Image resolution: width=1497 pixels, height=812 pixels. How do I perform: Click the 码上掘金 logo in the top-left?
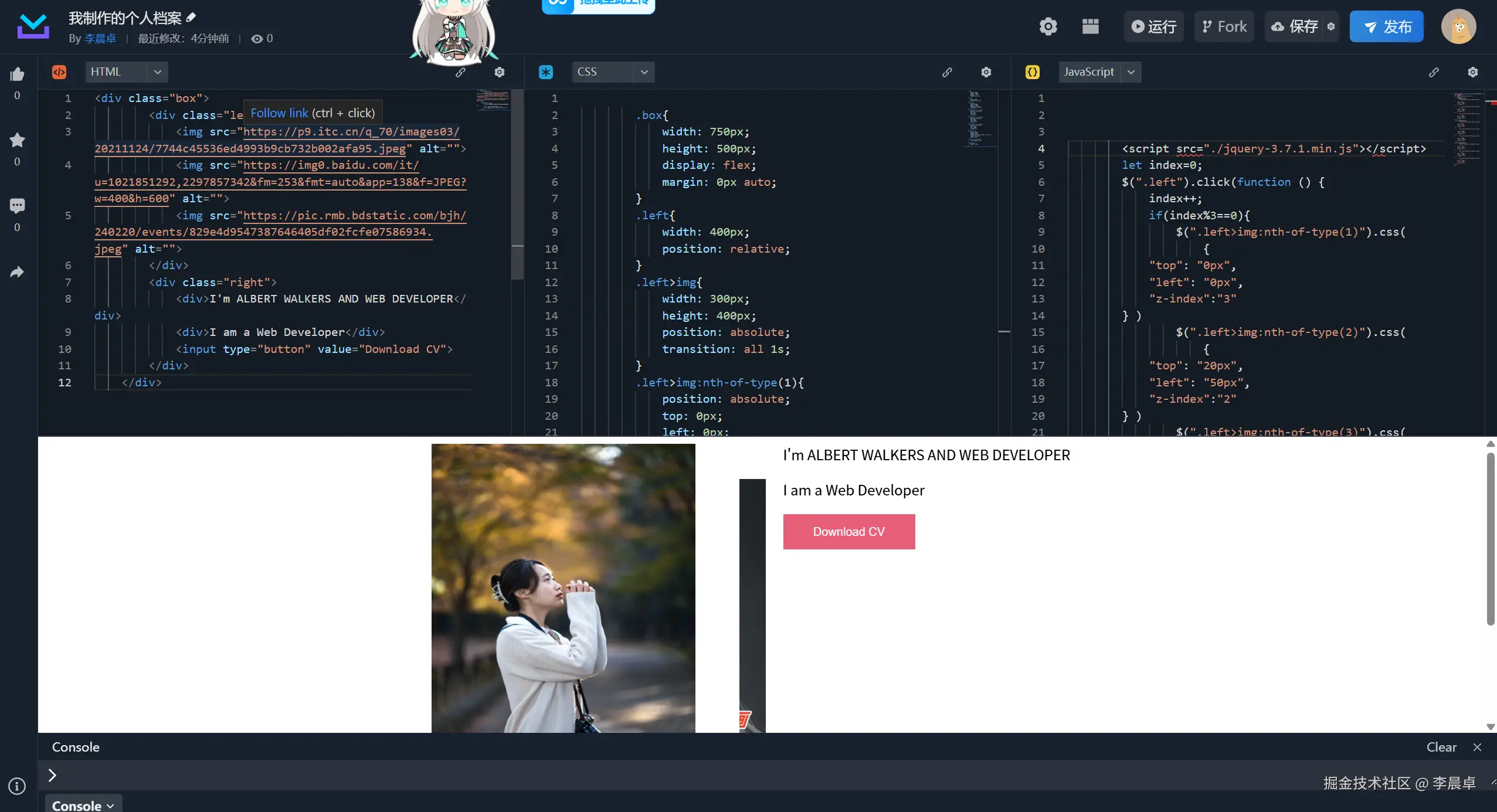(33, 25)
